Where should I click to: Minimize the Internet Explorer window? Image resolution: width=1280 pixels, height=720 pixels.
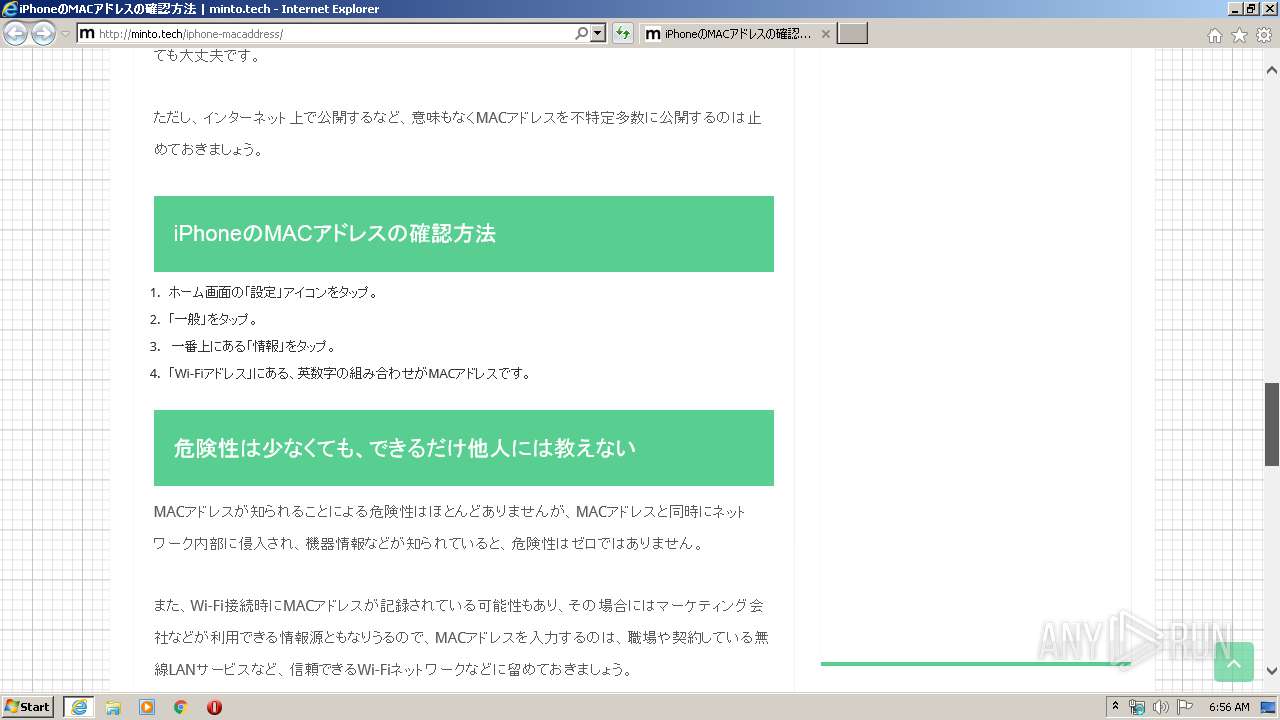[1233, 9]
